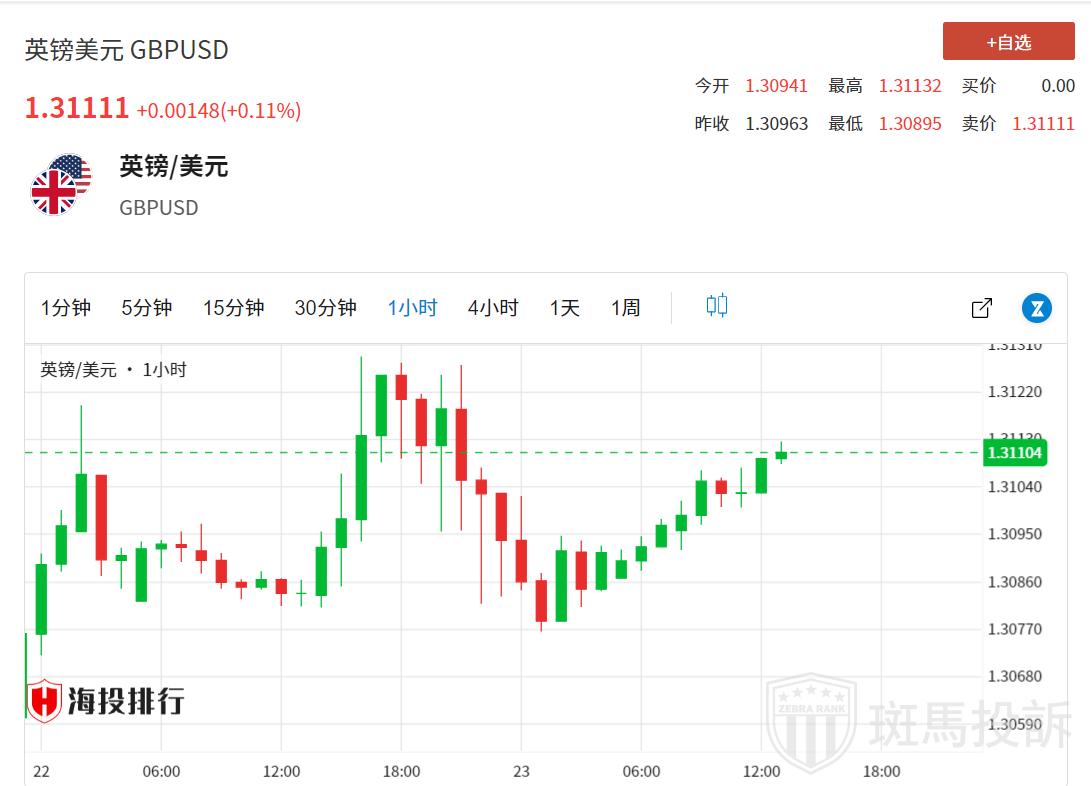Screen dimensions: 1091x786
Task: Click the 英镑/美元 · 1小时 chart legend
Action: coord(113,370)
